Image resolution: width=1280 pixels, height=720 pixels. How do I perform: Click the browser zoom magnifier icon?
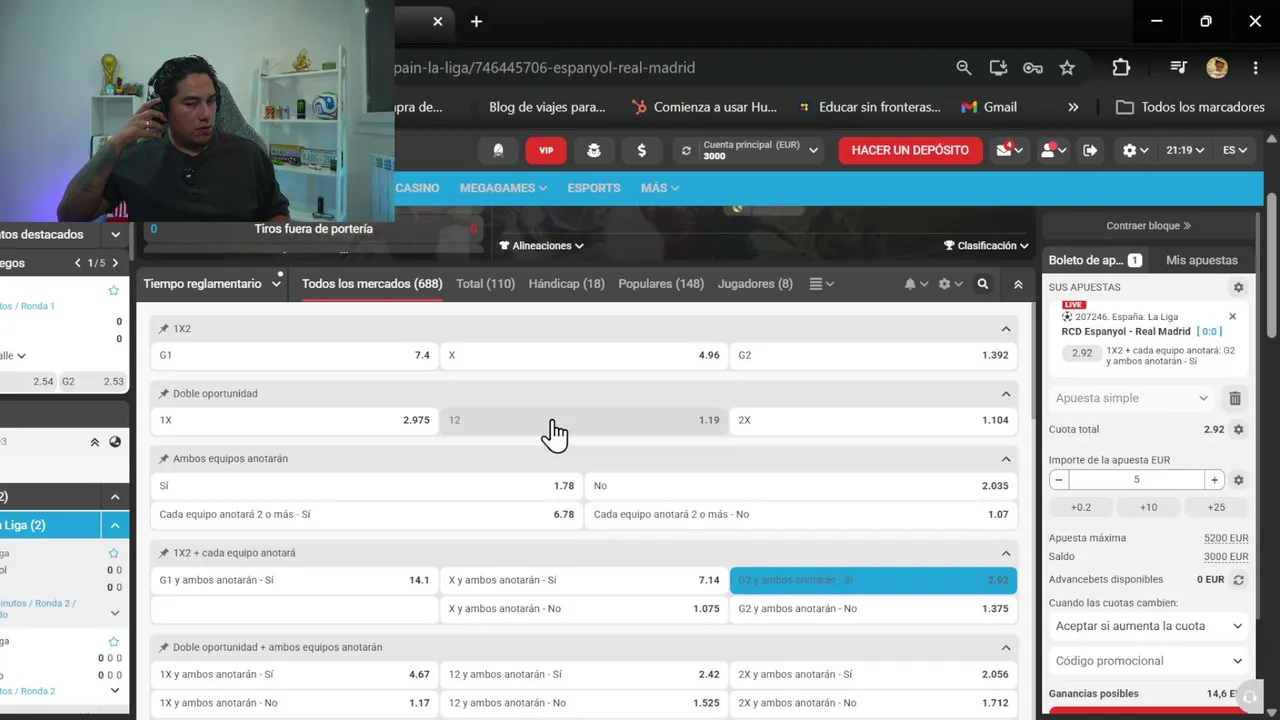coord(964,68)
